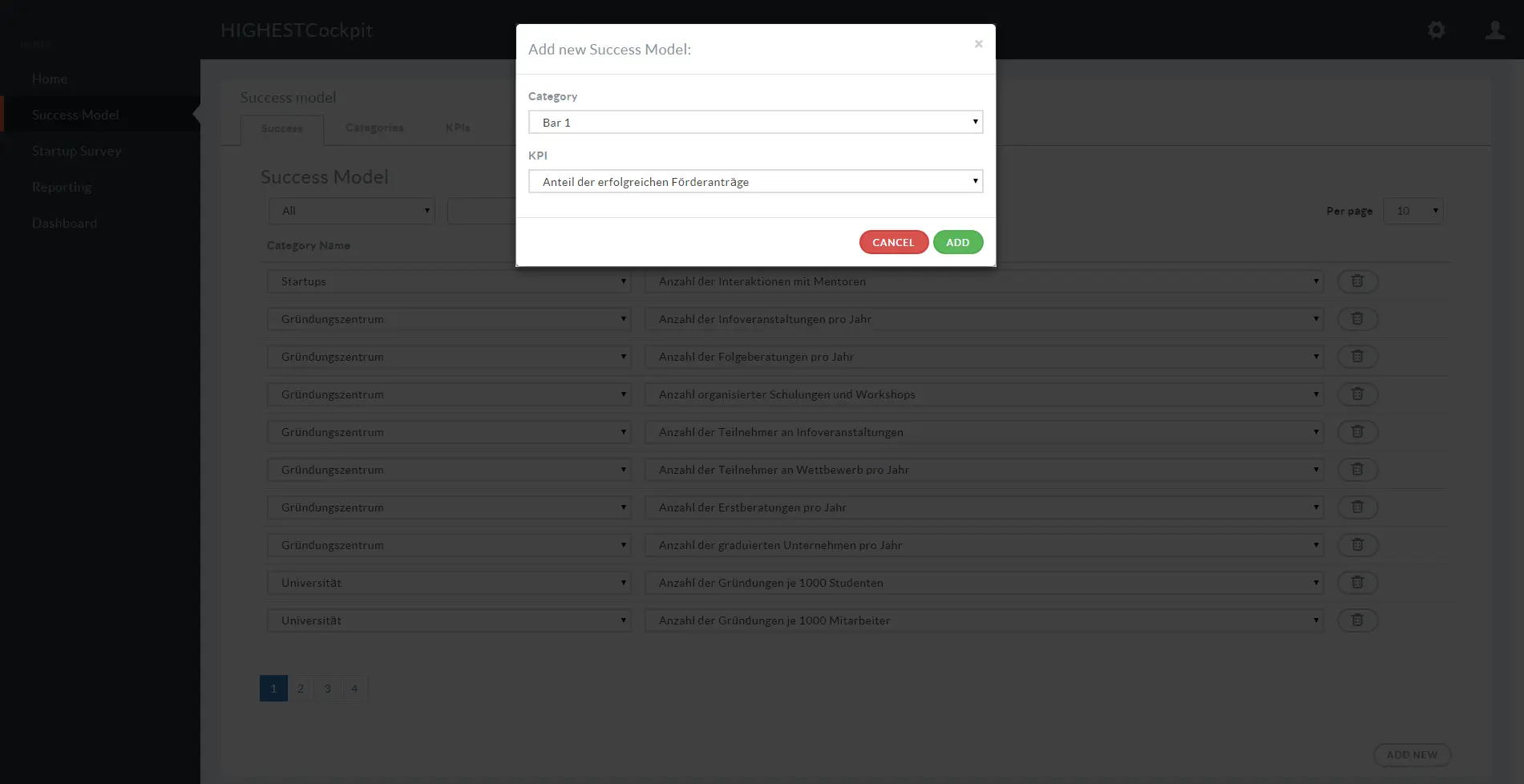Delete the Startups row using trash icon
Screen dimensions: 1524x784
(1357, 281)
